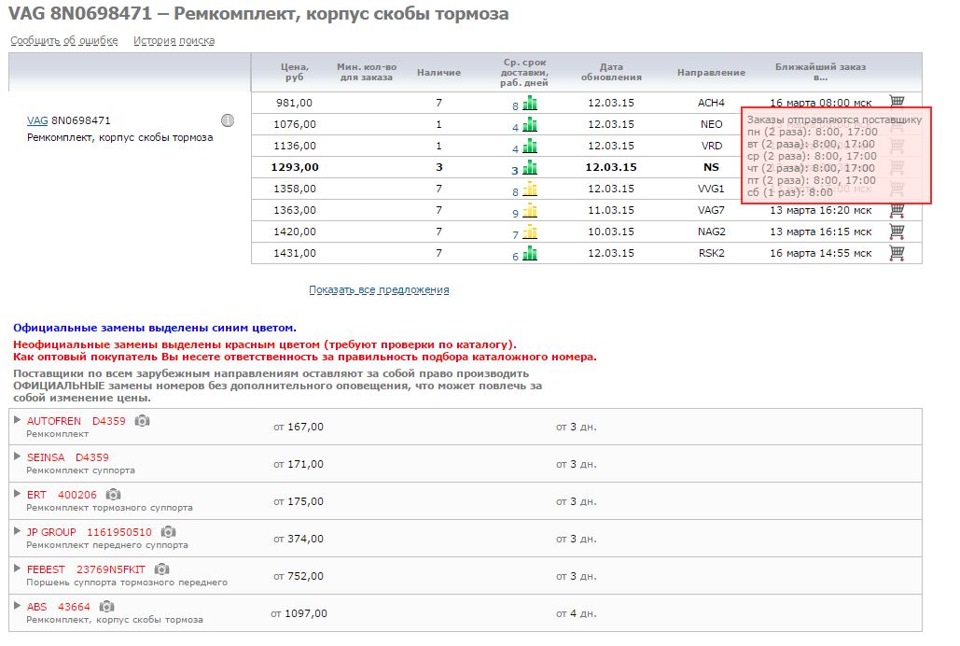
Task: Open delivery statistics chart for the 981,00 row
Action: pos(530,103)
